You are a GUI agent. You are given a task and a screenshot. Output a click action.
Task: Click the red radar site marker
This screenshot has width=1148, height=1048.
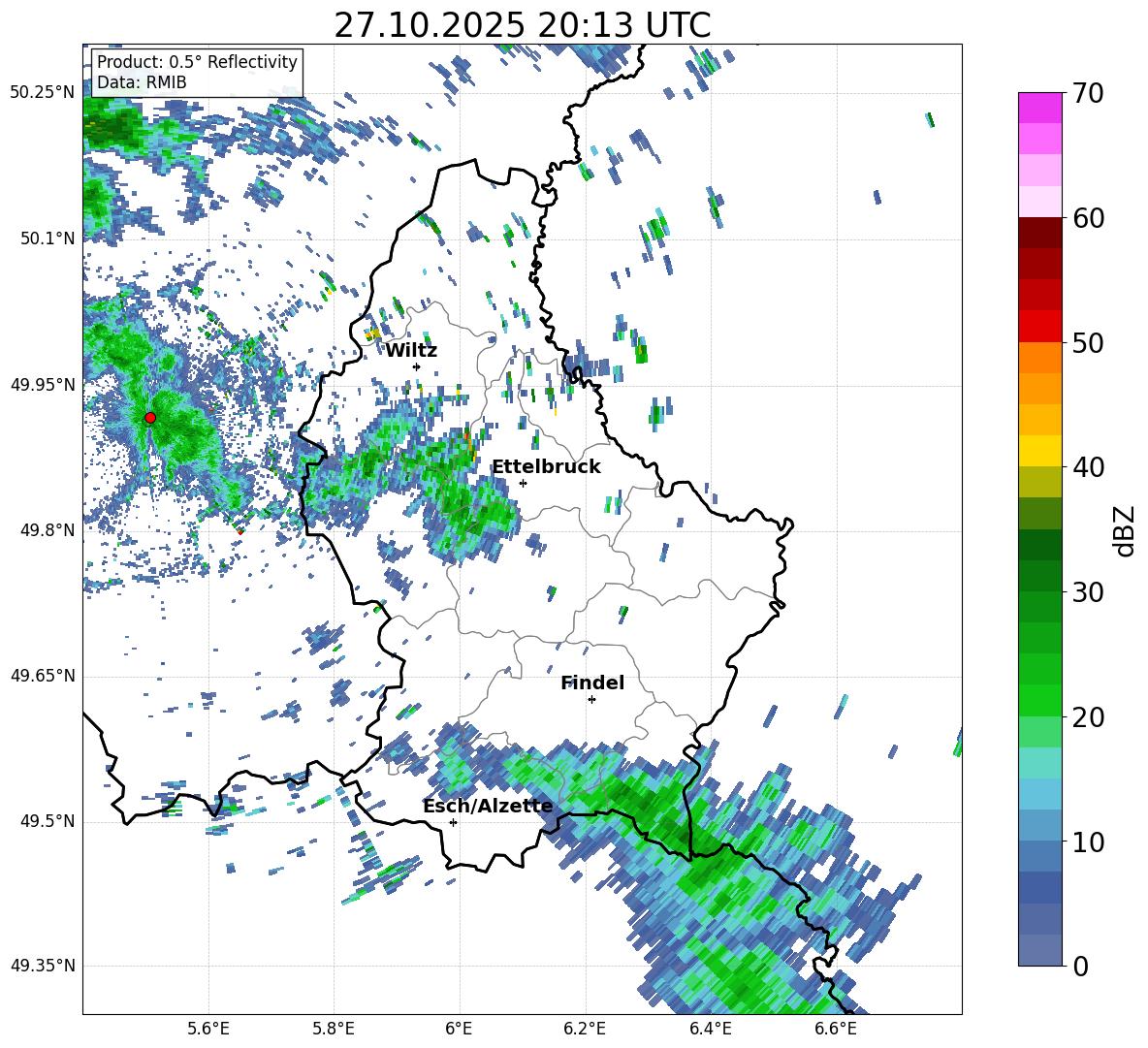coord(150,418)
